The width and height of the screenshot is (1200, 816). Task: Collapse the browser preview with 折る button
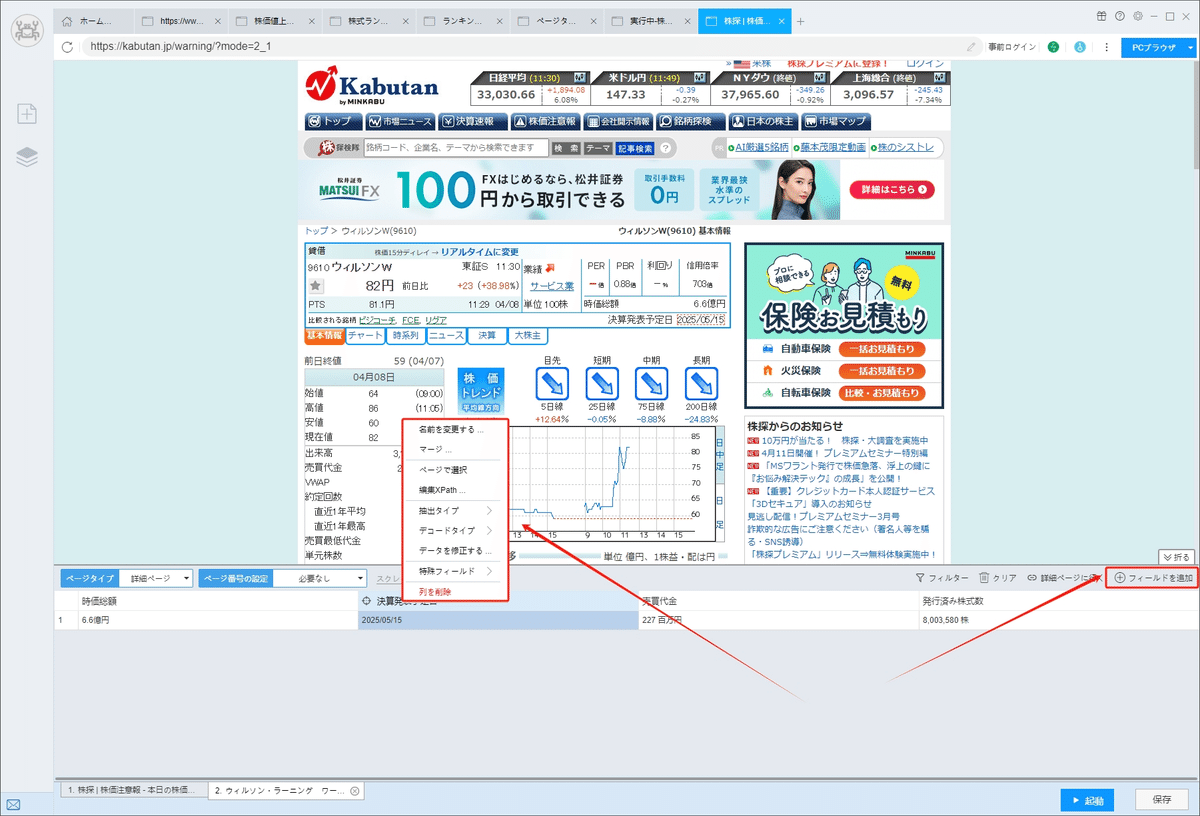point(1175,556)
